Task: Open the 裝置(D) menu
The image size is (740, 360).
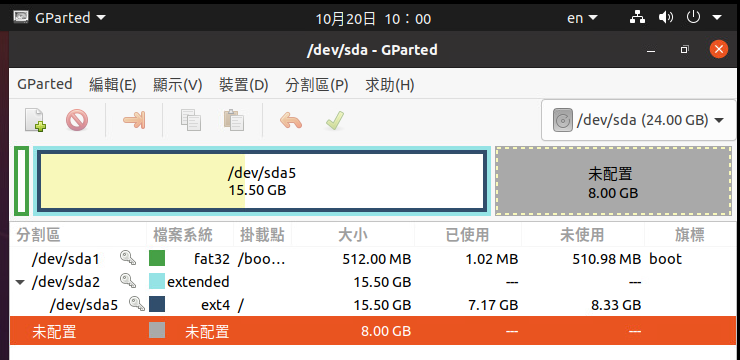Action: click(x=244, y=85)
